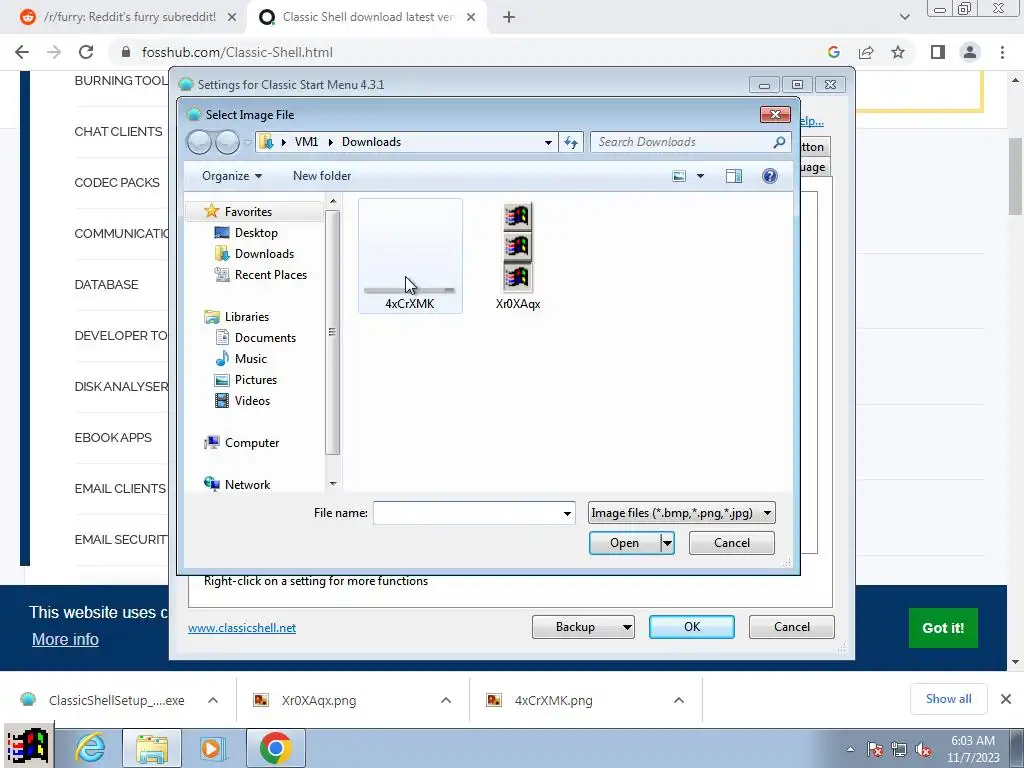Click the Open button
Image resolution: width=1024 pixels, height=768 pixels.
[624, 543]
